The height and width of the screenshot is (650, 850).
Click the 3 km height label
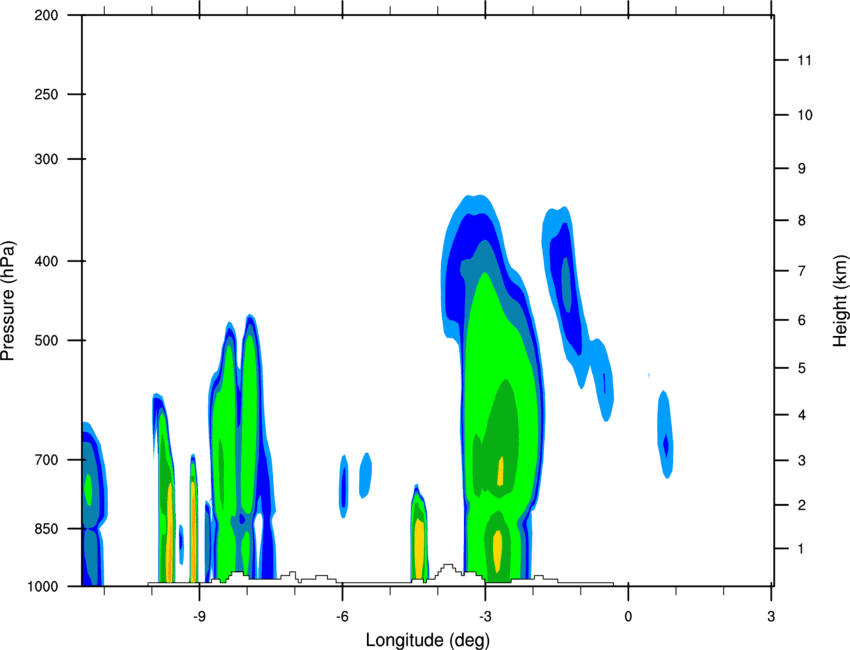click(802, 460)
